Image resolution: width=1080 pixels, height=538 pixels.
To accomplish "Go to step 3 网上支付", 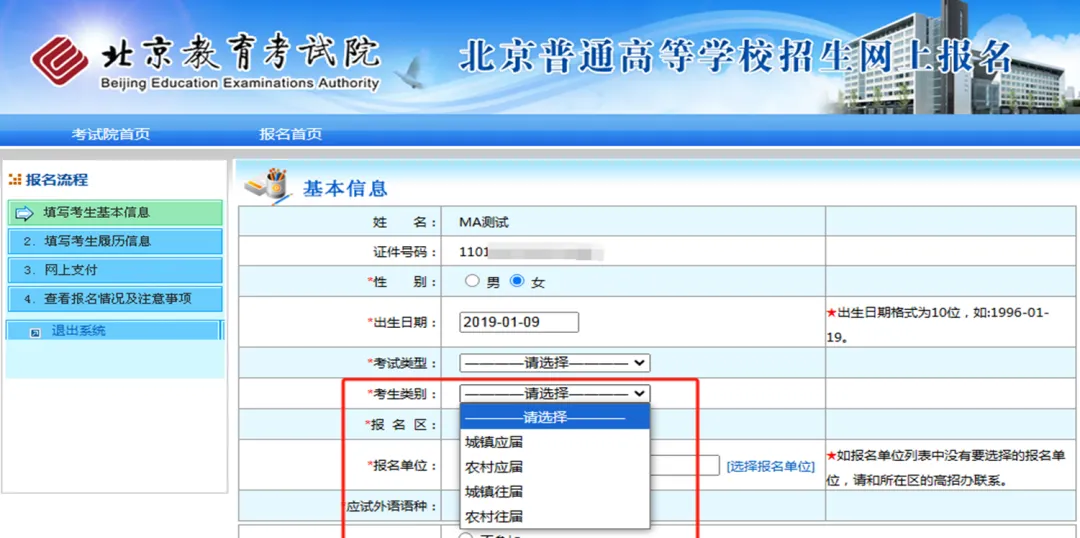I will [x=115, y=271].
